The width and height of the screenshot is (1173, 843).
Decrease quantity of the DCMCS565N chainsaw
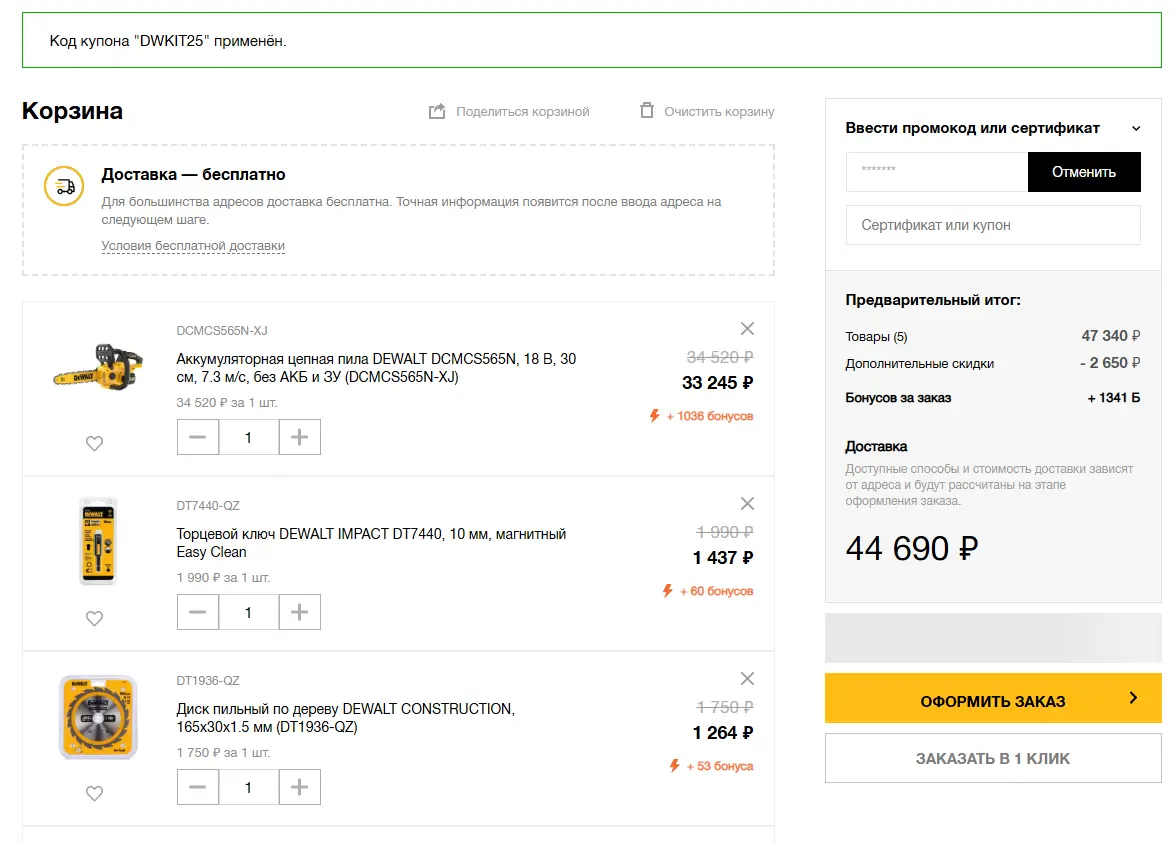(197, 437)
